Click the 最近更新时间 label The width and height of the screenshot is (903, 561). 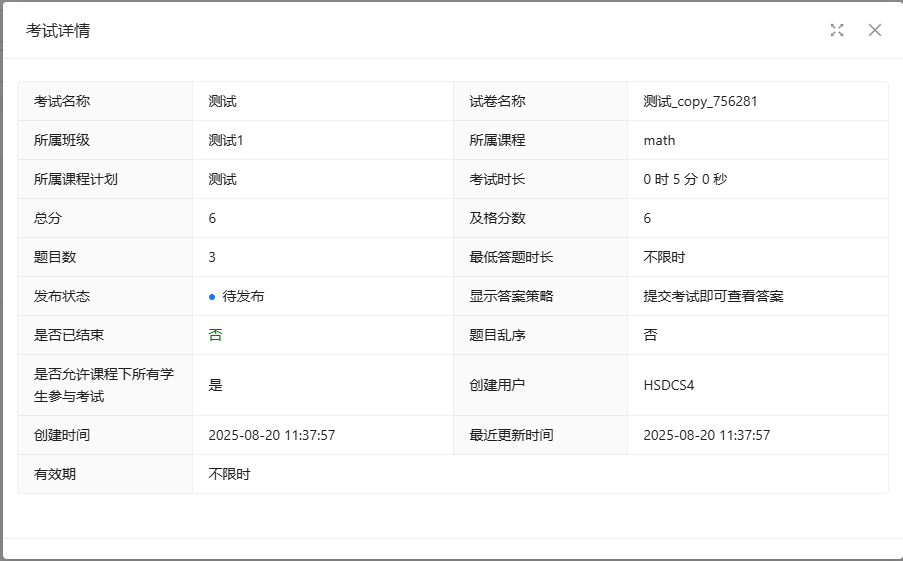coord(511,435)
